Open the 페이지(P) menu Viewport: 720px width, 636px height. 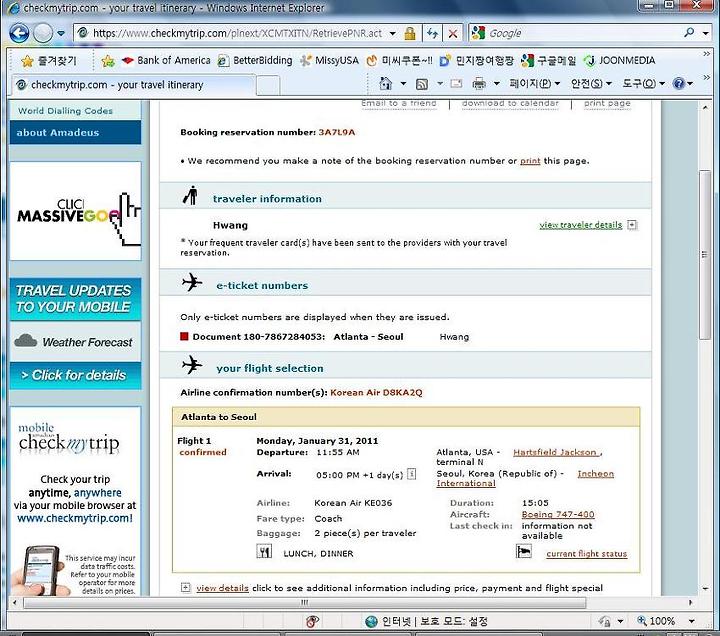coord(534,84)
